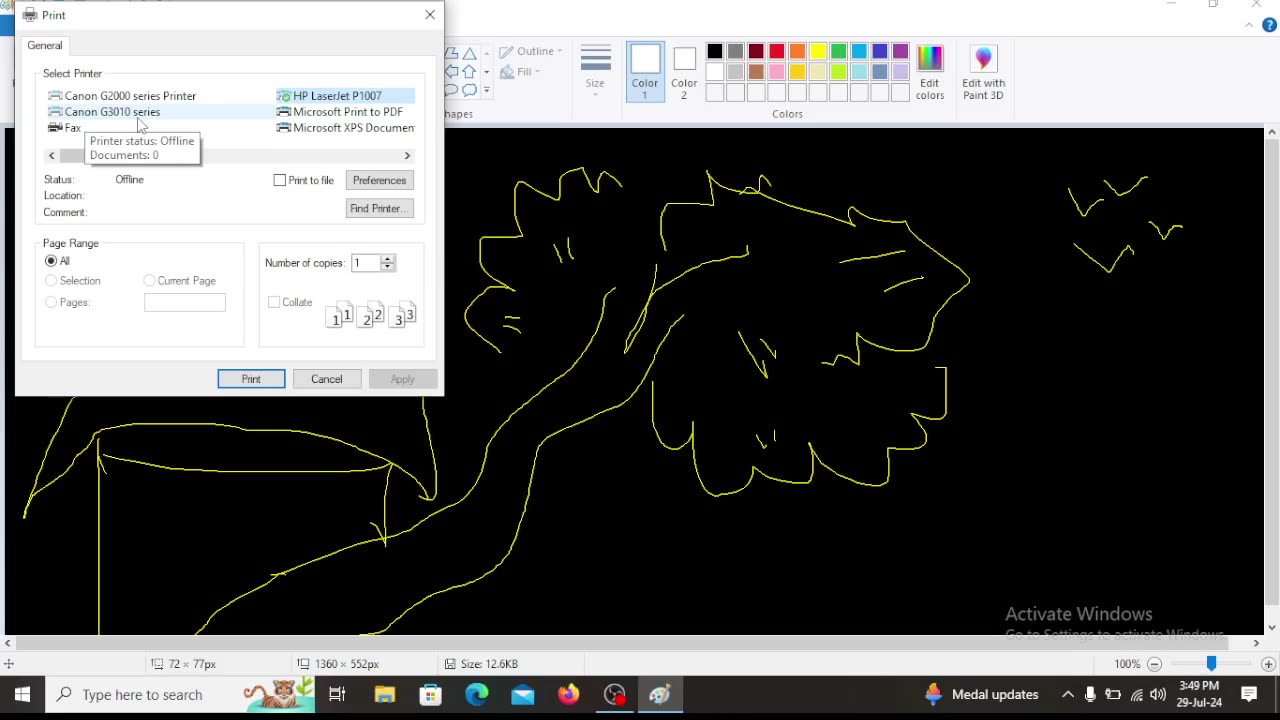Switch to the General tab
Image resolution: width=1280 pixels, height=720 pixels.
45,45
